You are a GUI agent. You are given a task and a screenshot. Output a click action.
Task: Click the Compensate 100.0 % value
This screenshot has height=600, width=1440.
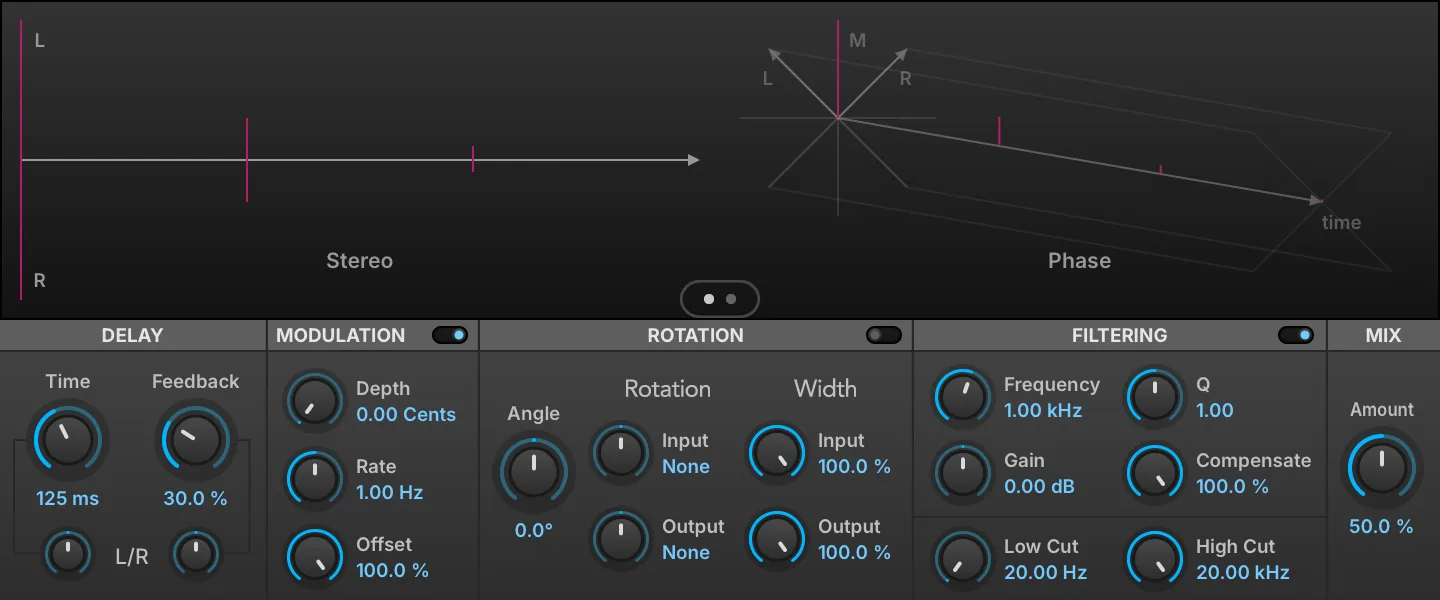pos(1232,487)
